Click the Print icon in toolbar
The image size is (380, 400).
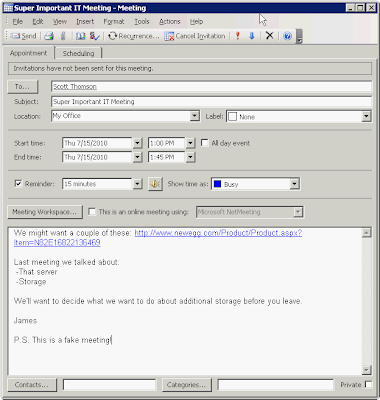[49, 36]
